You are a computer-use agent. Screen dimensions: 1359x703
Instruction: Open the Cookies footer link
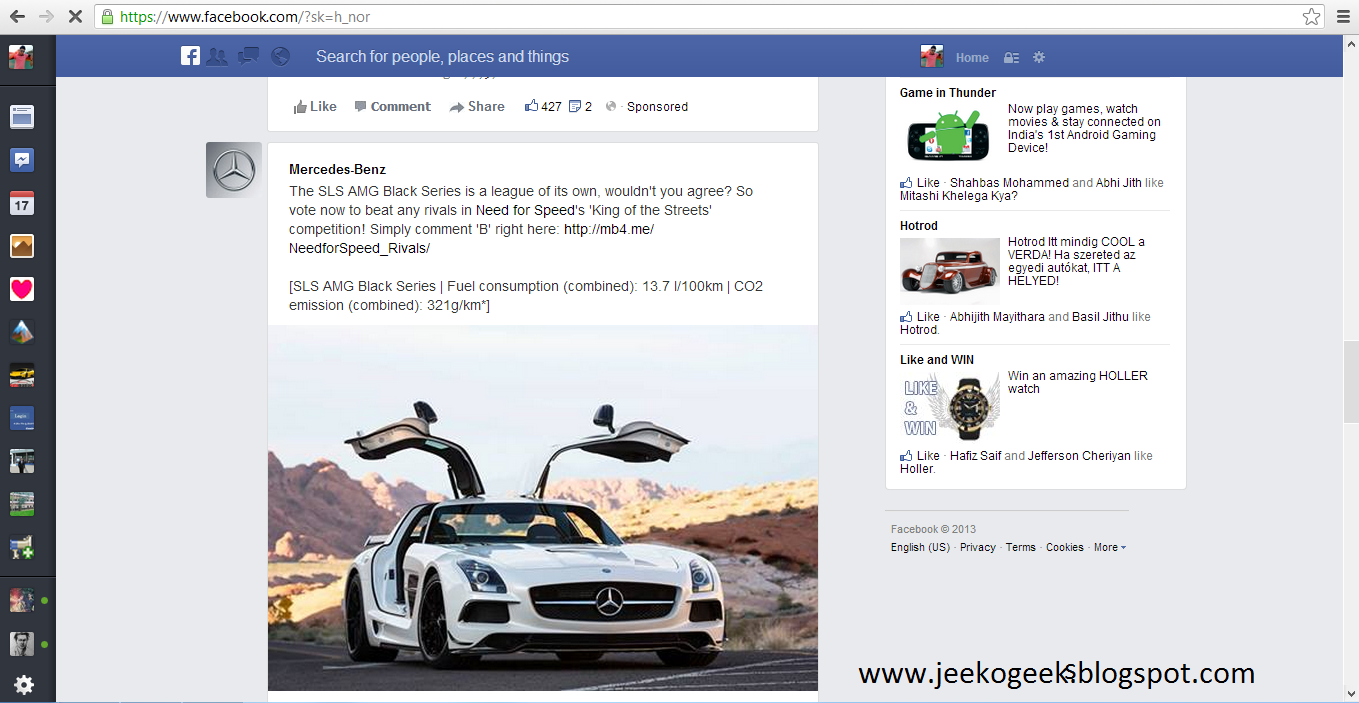click(x=1064, y=547)
